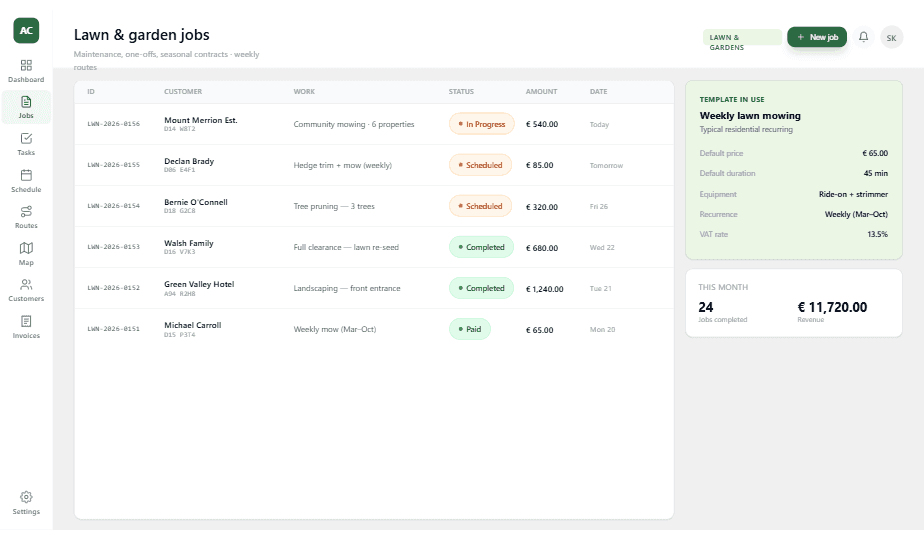This screenshot has height=540, width=924.
Task: Open the SK user avatar
Action: 892,38
